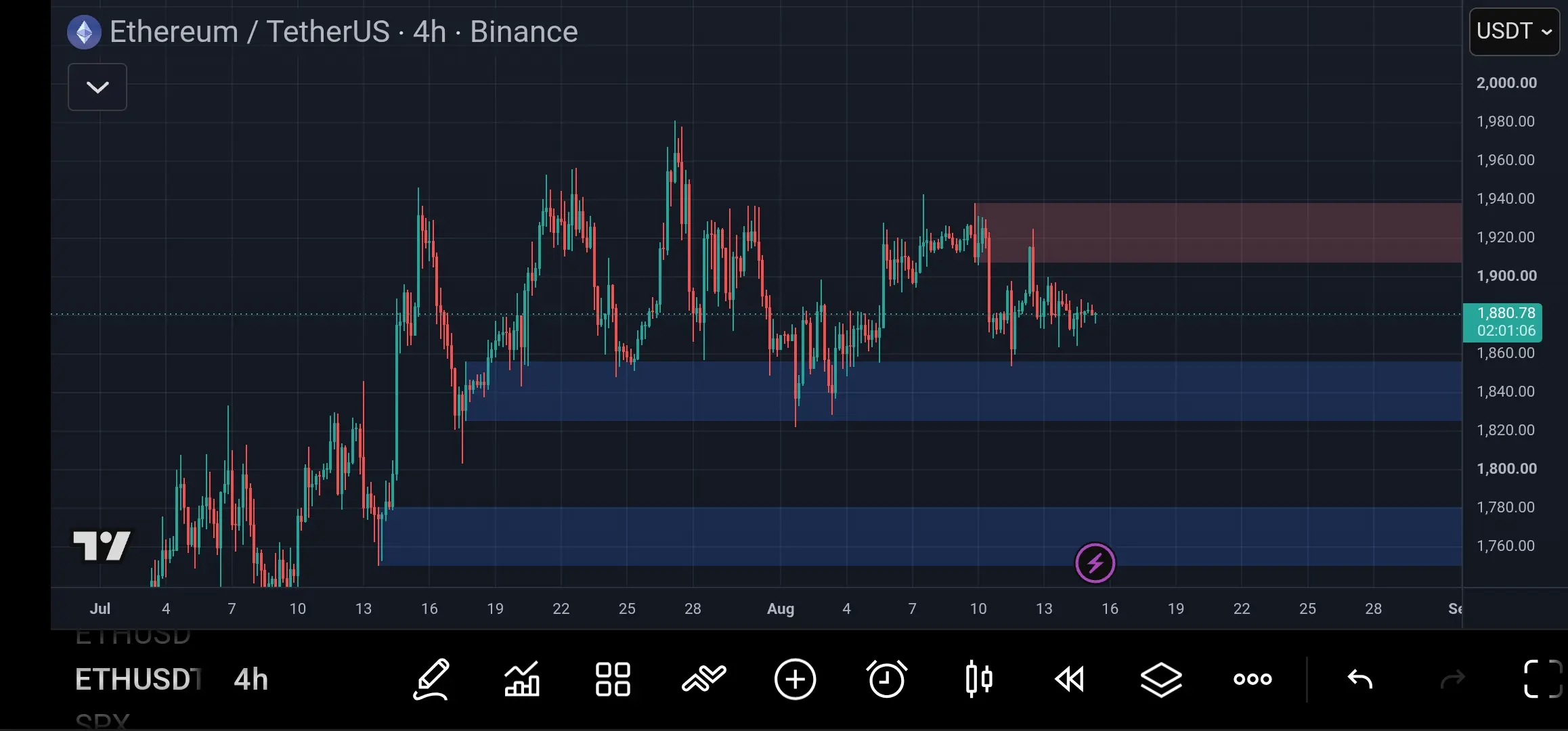Tap the August 13 date label on the time axis

(x=1044, y=608)
